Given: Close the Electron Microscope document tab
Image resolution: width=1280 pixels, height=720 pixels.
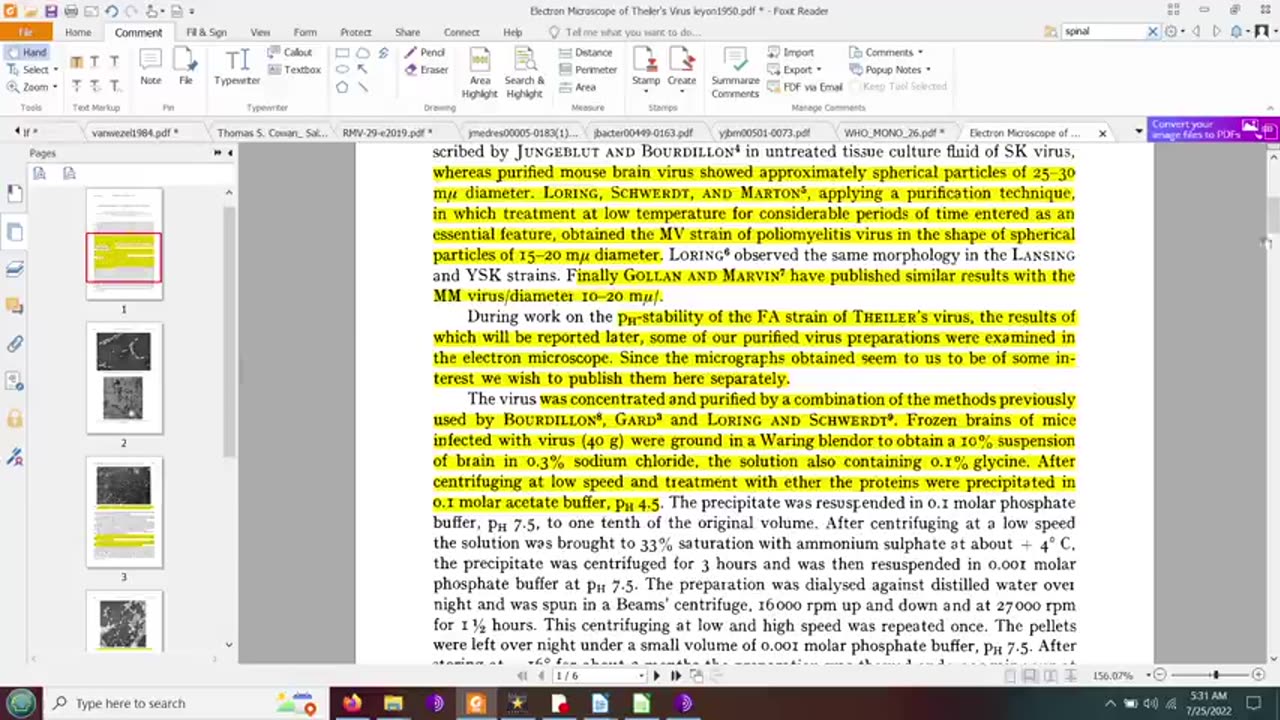Looking at the screenshot, I should point(1103,133).
